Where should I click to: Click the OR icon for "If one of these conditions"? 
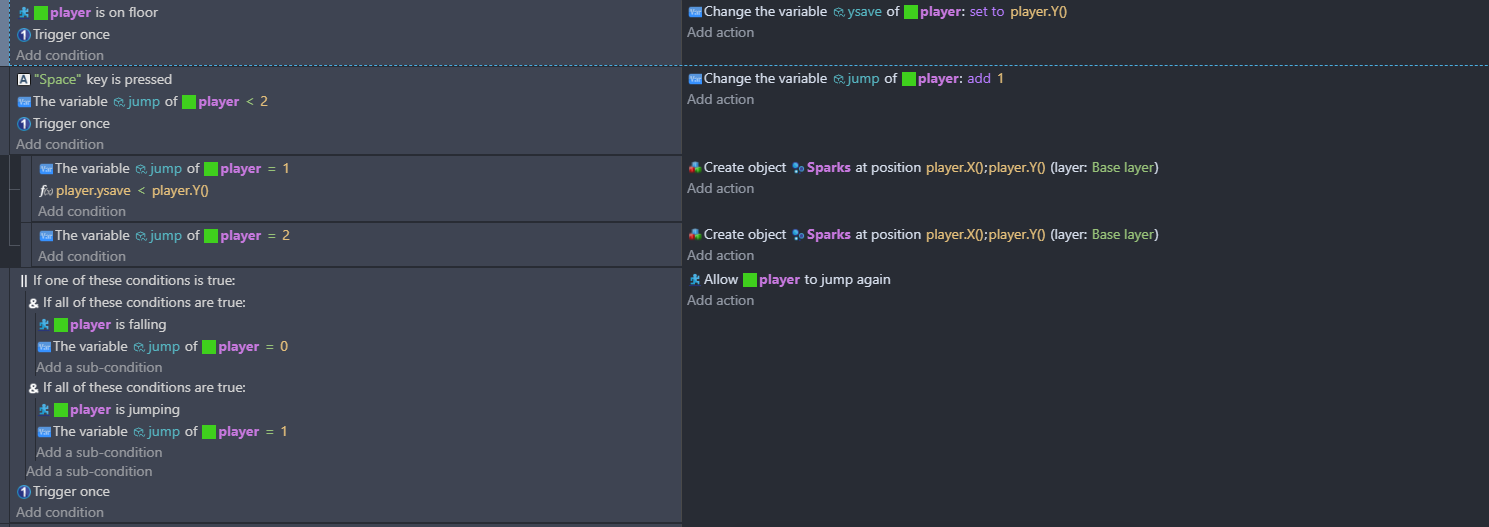pyautogui.click(x=24, y=281)
